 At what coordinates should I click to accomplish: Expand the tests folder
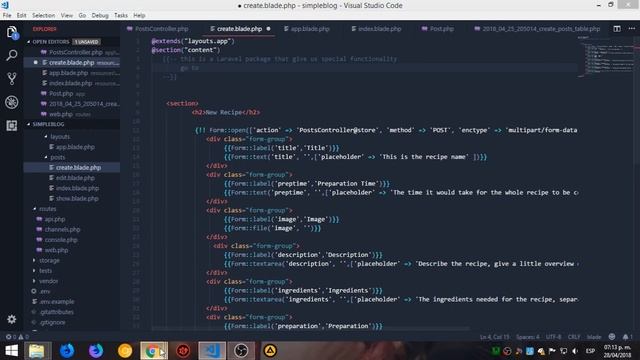[x=45, y=271]
